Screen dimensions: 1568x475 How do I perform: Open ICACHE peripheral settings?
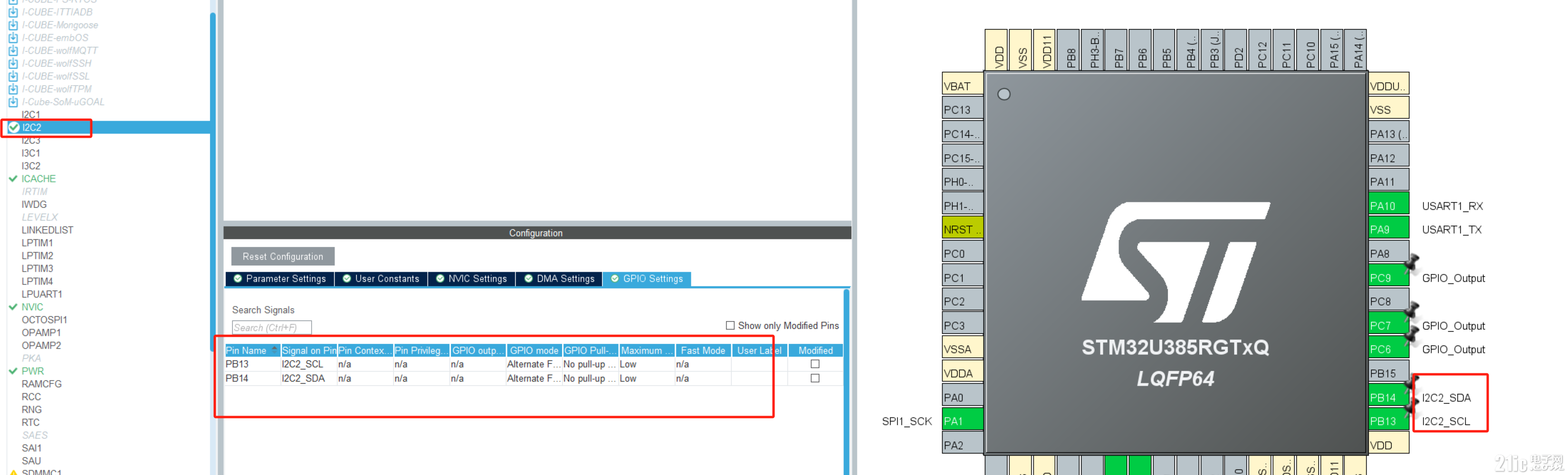tap(38, 179)
